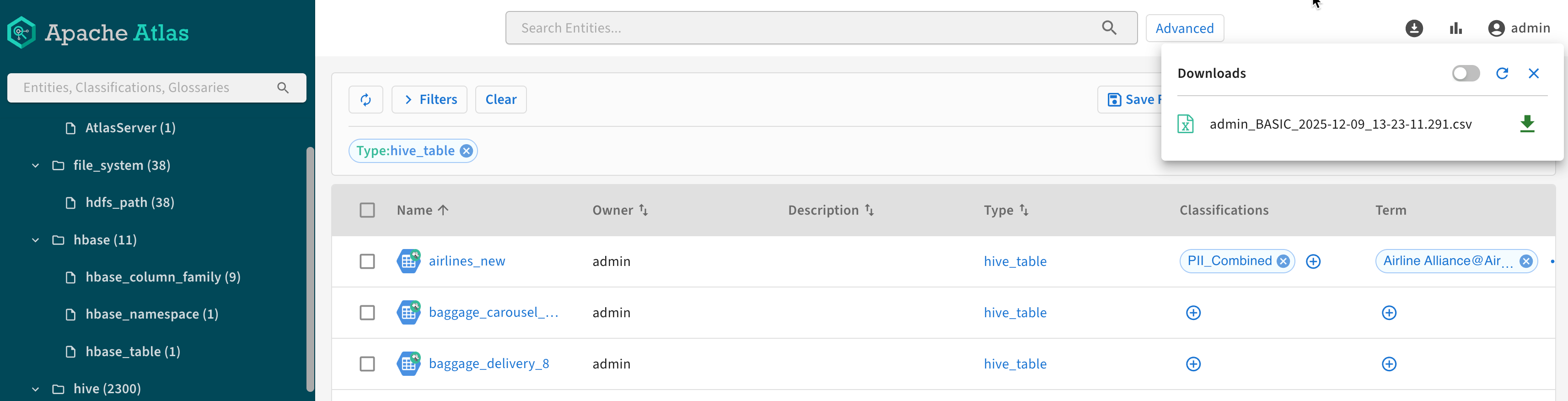Close the Downloads panel
1568x401 pixels.
pos(1533,74)
